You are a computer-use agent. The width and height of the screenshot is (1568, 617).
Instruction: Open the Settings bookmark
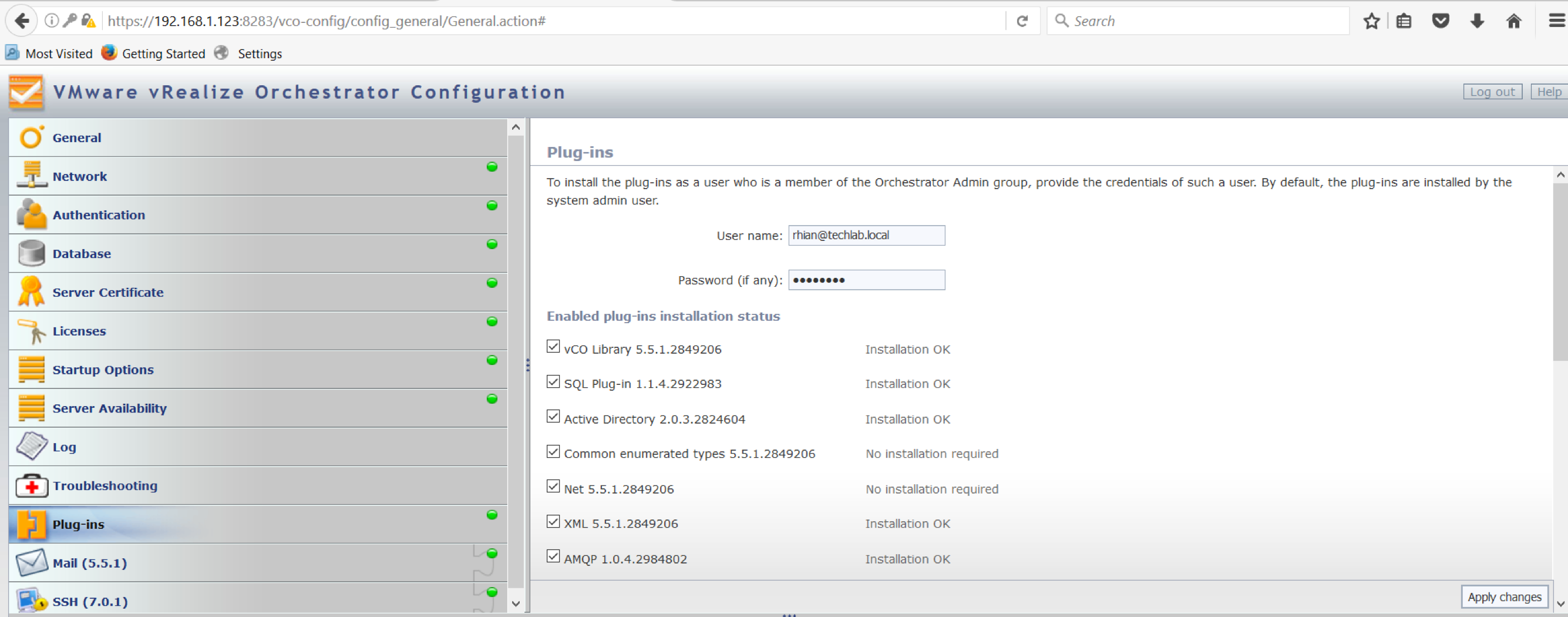(x=248, y=53)
